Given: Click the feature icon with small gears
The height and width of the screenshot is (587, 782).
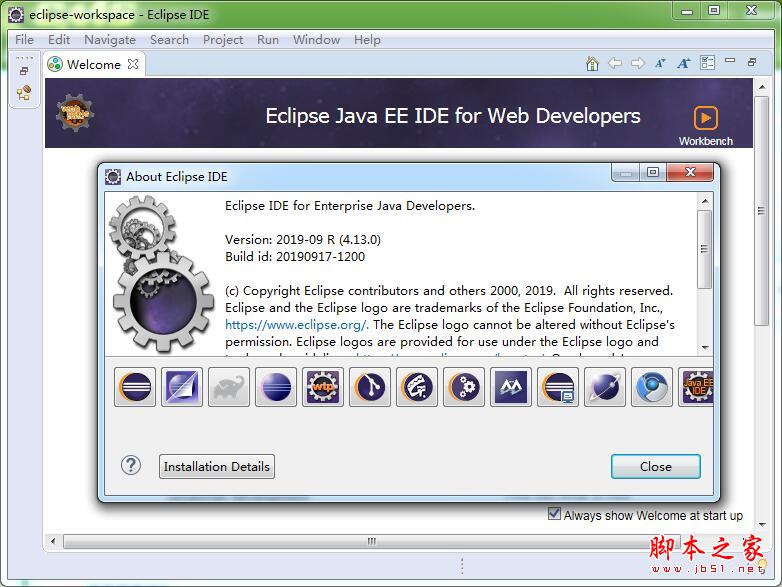Looking at the screenshot, I should pyautogui.click(x=464, y=387).
